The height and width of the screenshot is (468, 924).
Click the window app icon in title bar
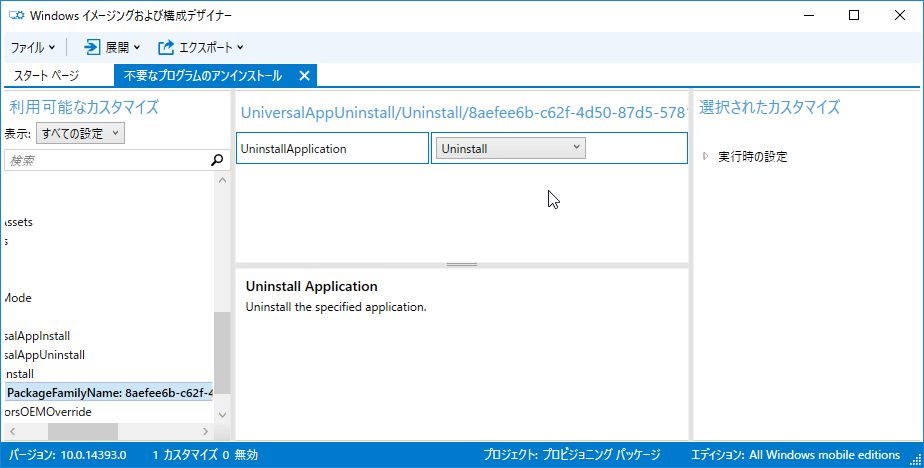(x=16, y=15)
